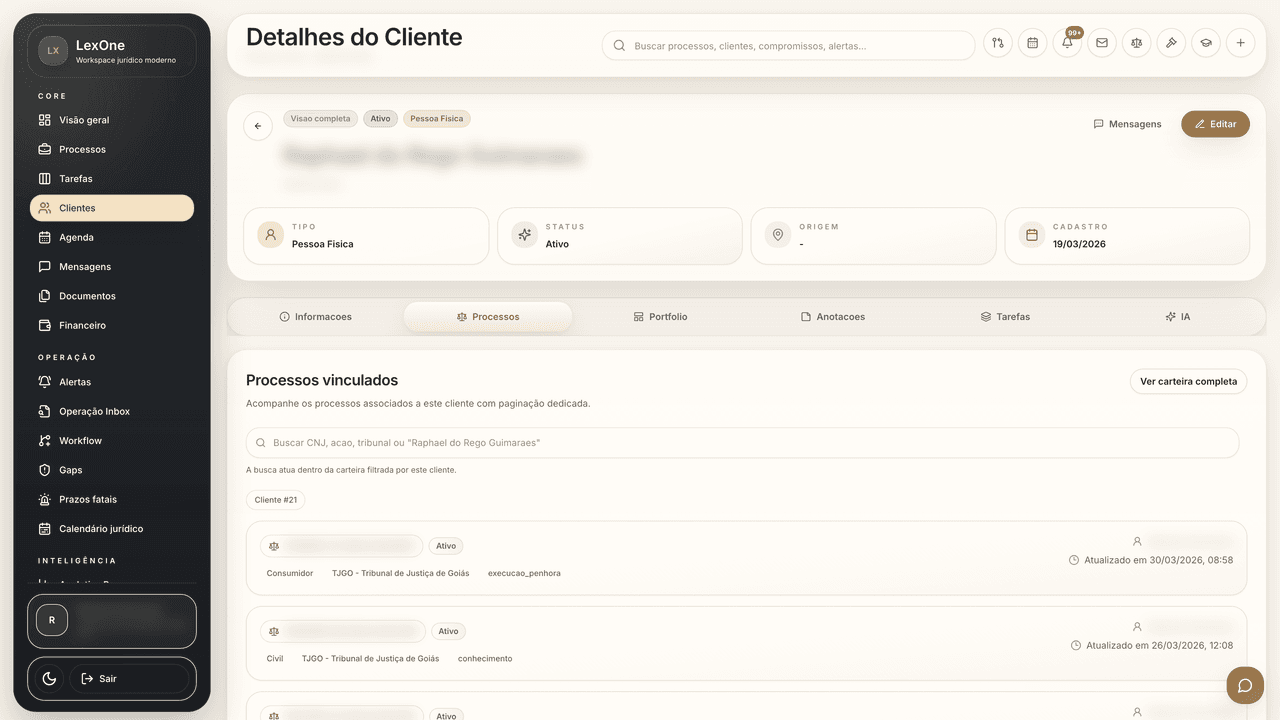Click the process search field
Viewport: 1280px width, 720px height.
coord(742,442)
